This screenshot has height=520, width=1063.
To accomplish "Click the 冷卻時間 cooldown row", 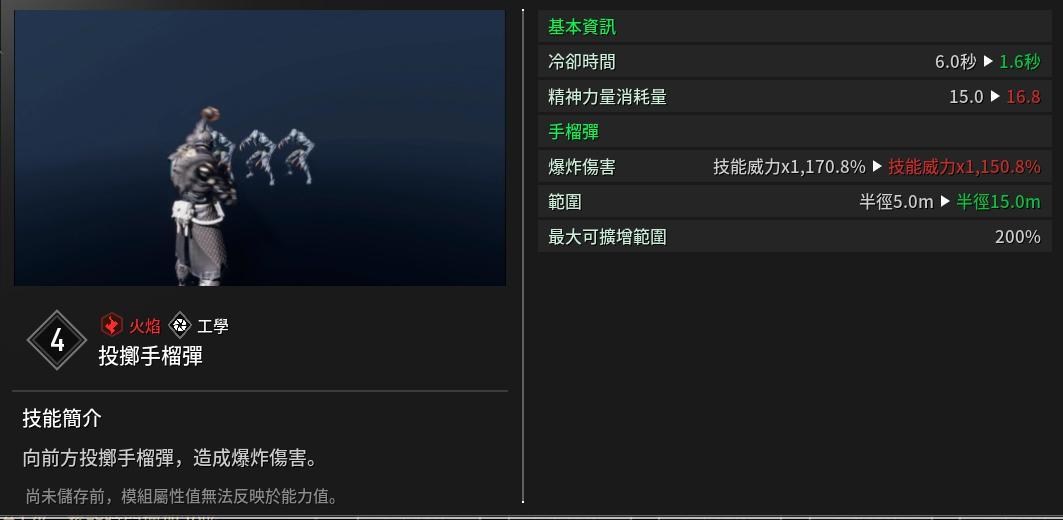I will pyautogui.click(x=795, y=62).
